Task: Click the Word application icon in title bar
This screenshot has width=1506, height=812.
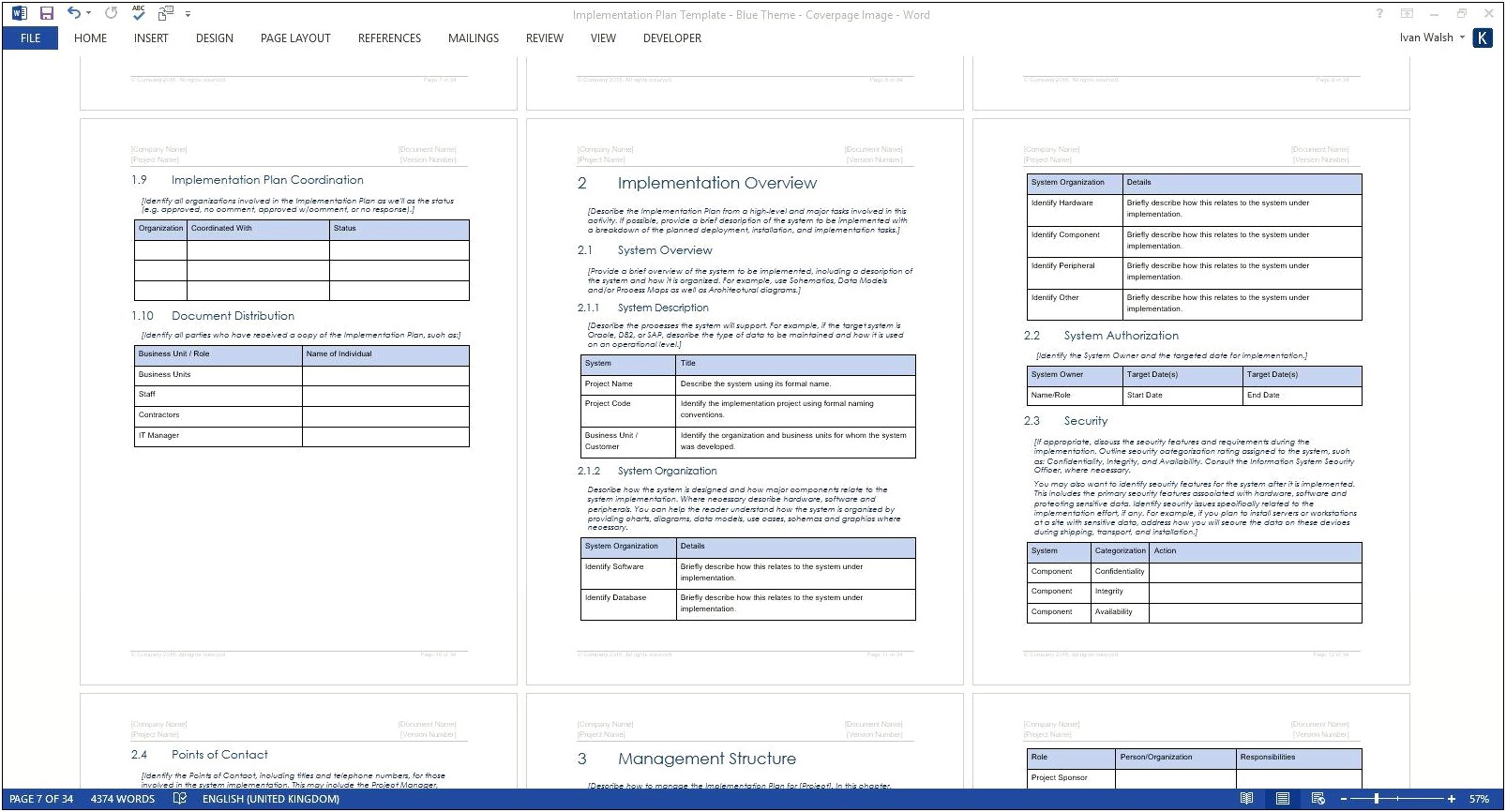Action: click(x=20, y=13)
